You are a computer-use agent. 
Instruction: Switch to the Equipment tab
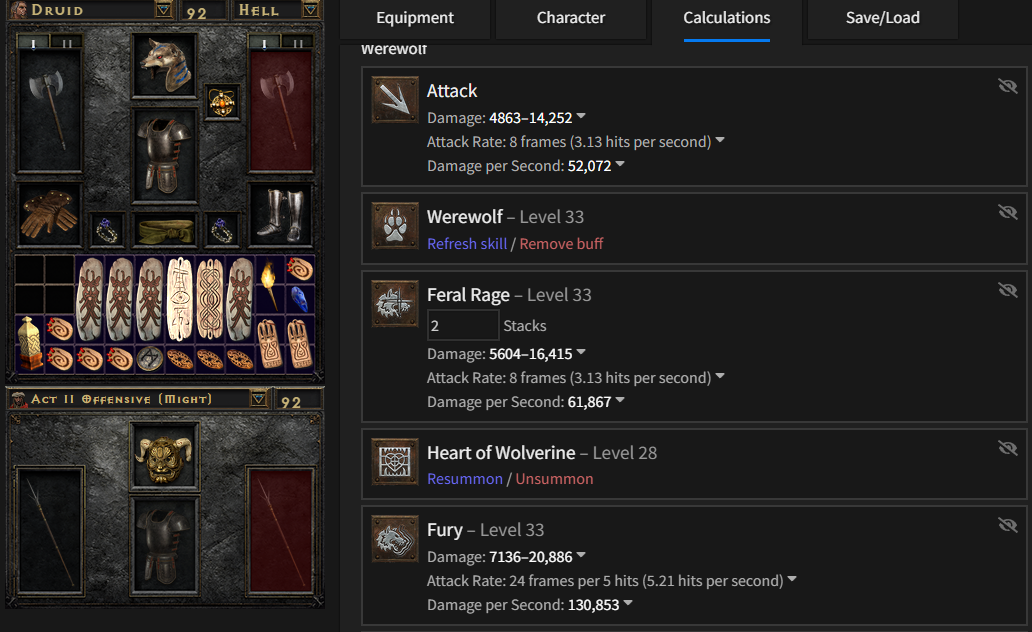(x=415, y=18)
